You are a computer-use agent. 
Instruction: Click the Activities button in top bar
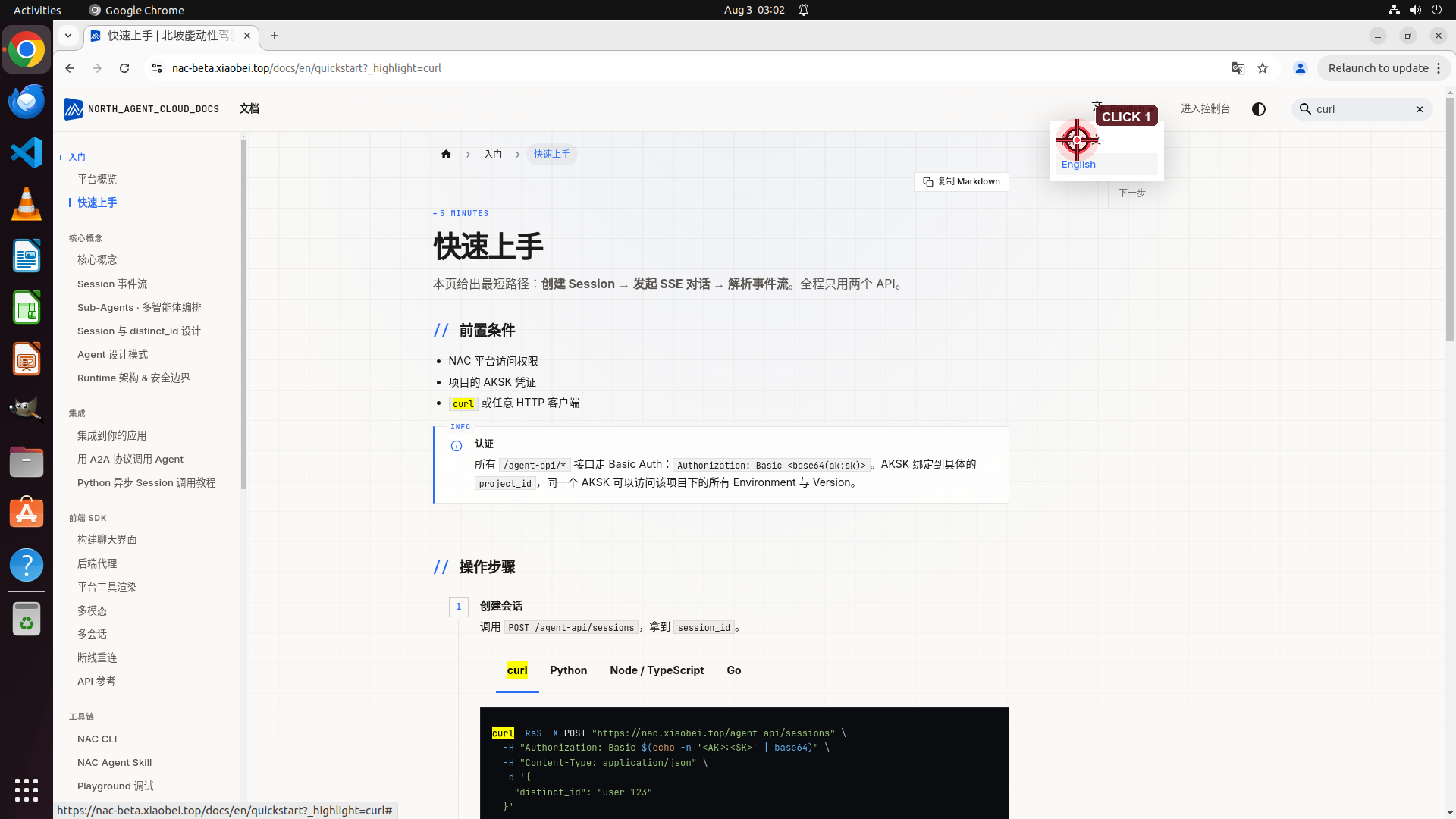pos(37,10)
